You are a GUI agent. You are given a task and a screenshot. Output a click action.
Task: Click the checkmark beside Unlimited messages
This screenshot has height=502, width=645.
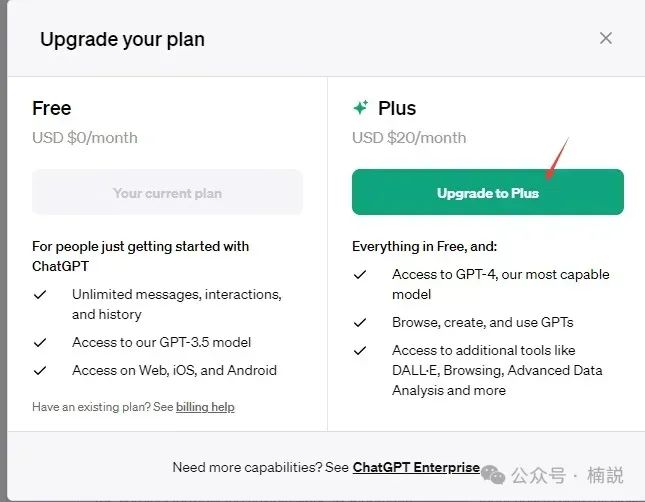pyautogui.click(x=40, y=295)
